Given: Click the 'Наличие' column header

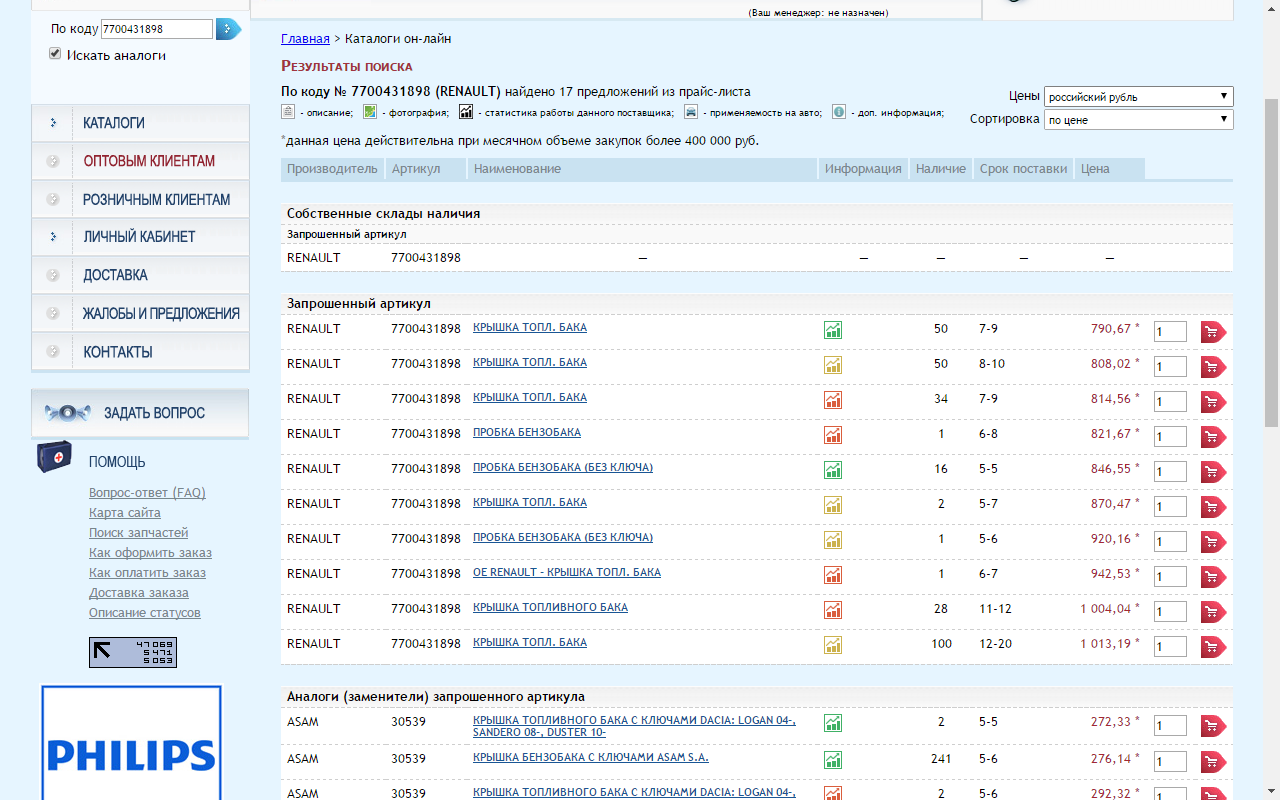Looking at the screenshot, I should [941, 169].
